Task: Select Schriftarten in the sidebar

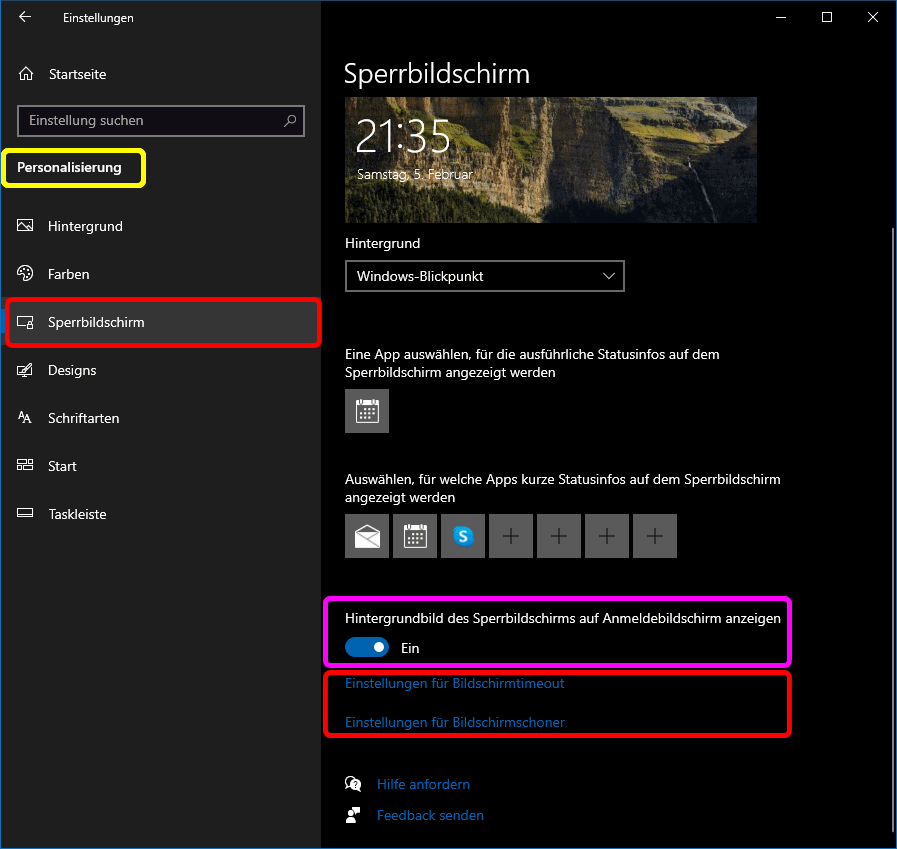Action: [x=83, y=418]
